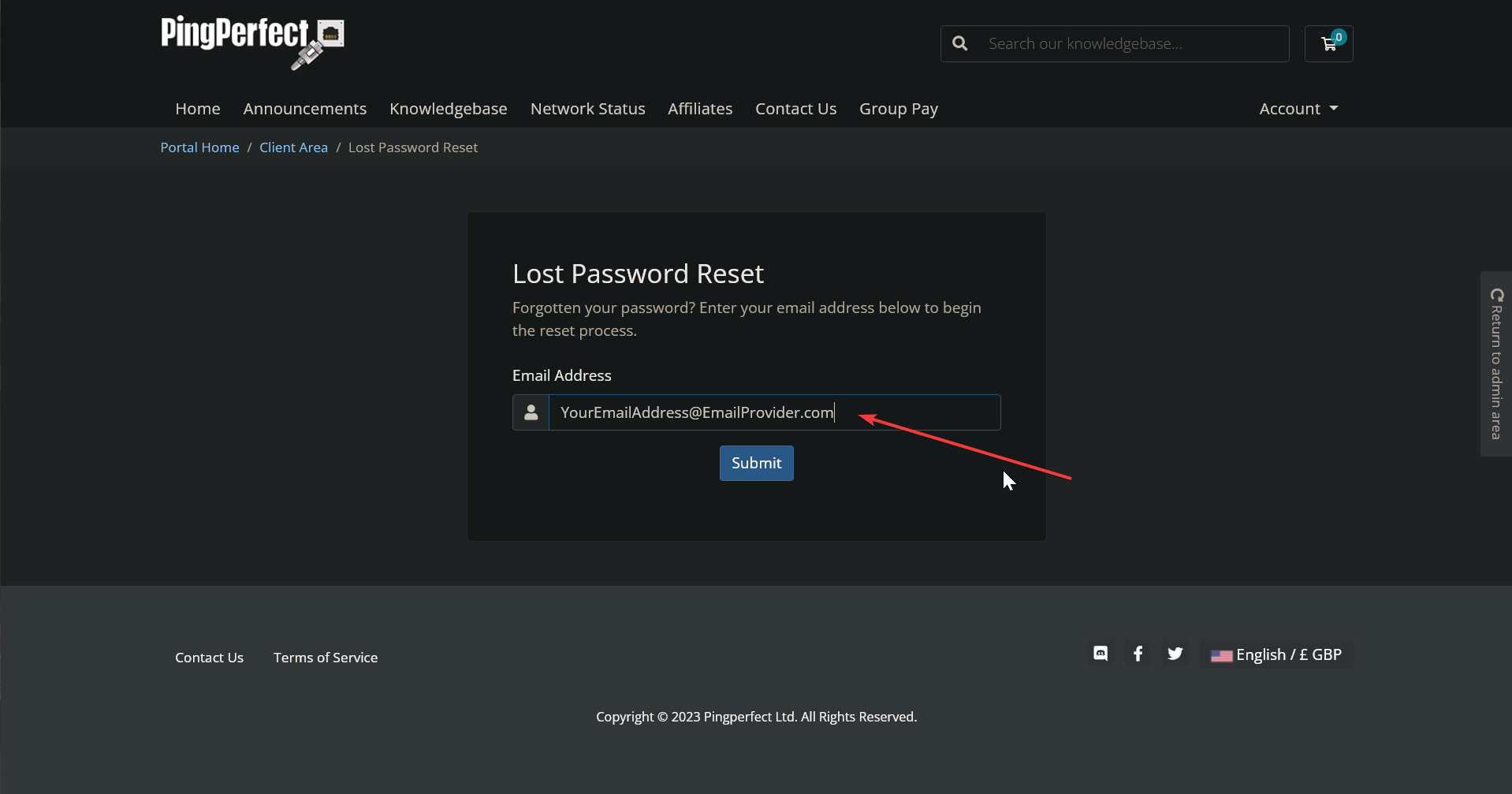Click the user icon beside email field
1512x794 pixels.
(x=531, y=412)
